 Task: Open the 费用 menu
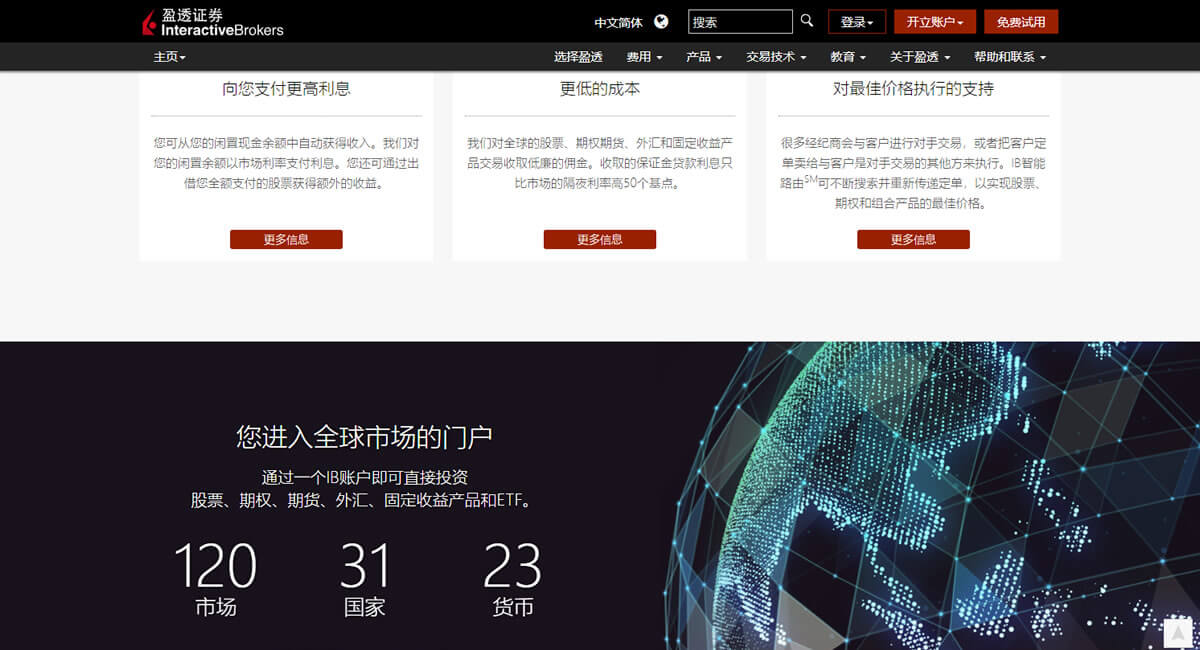[x=644, y=57]
